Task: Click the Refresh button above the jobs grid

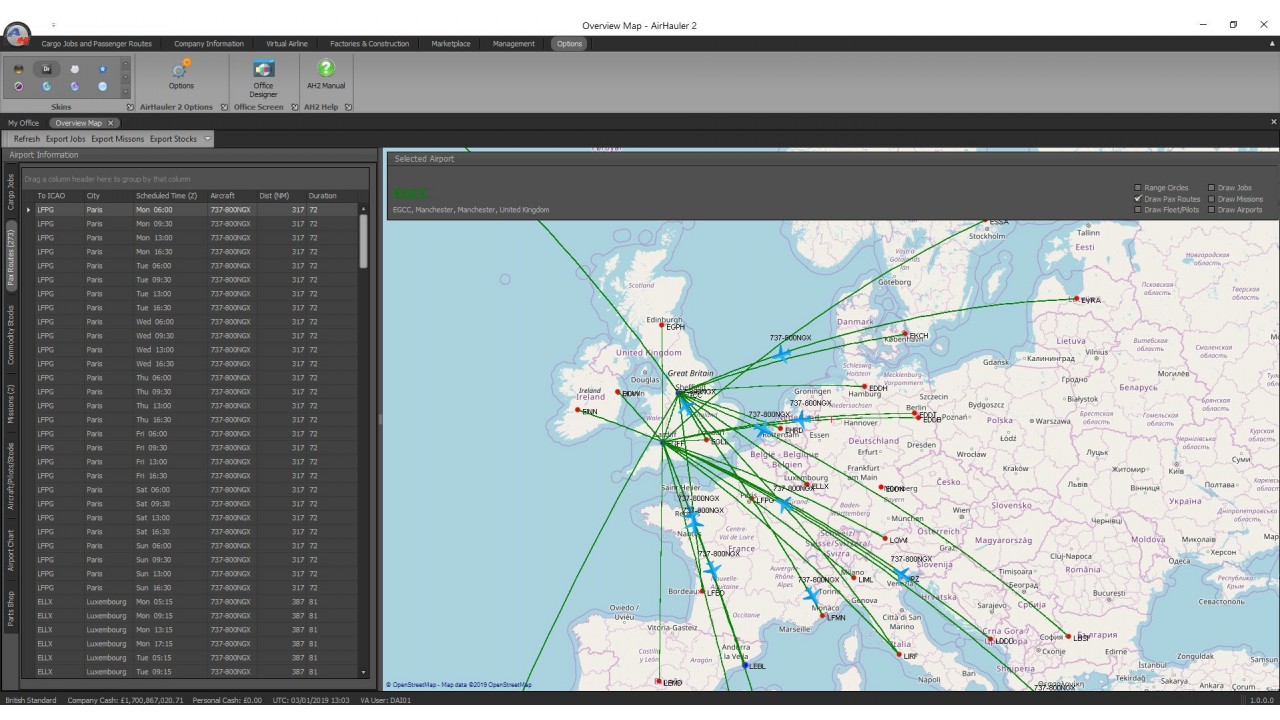Action: coord(26,139)
